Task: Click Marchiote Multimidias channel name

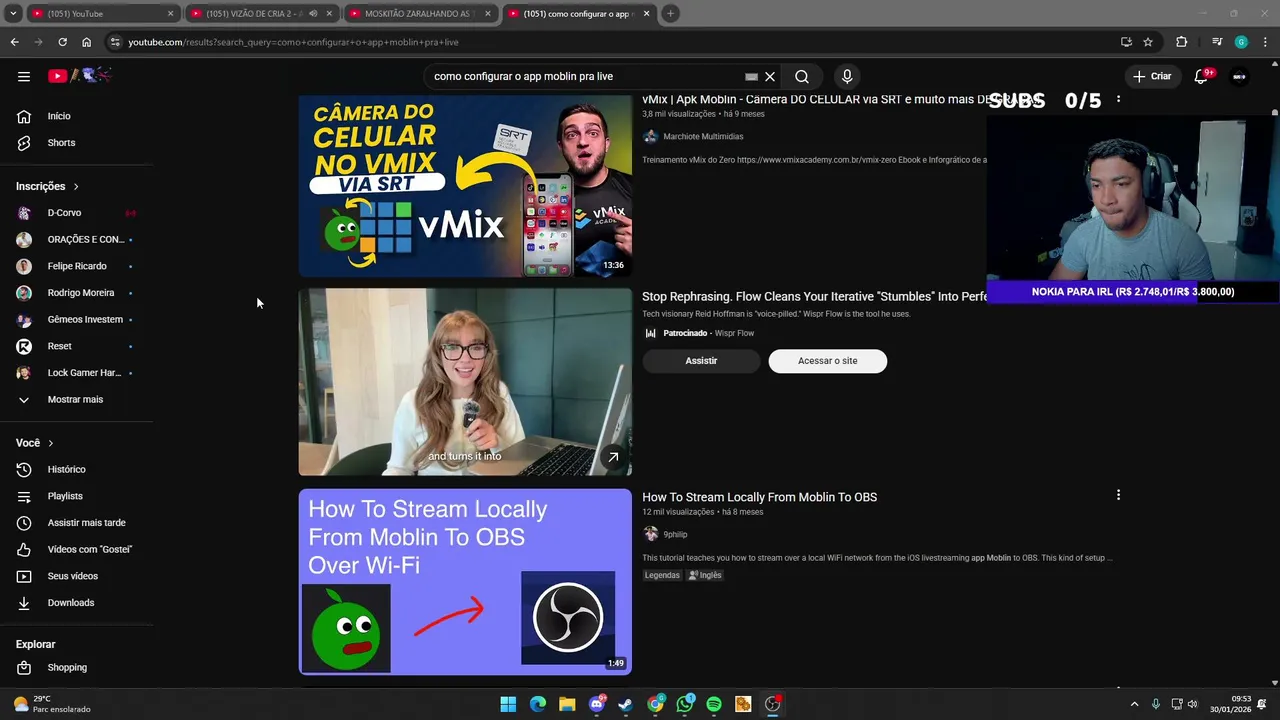Action: point(703,136)
